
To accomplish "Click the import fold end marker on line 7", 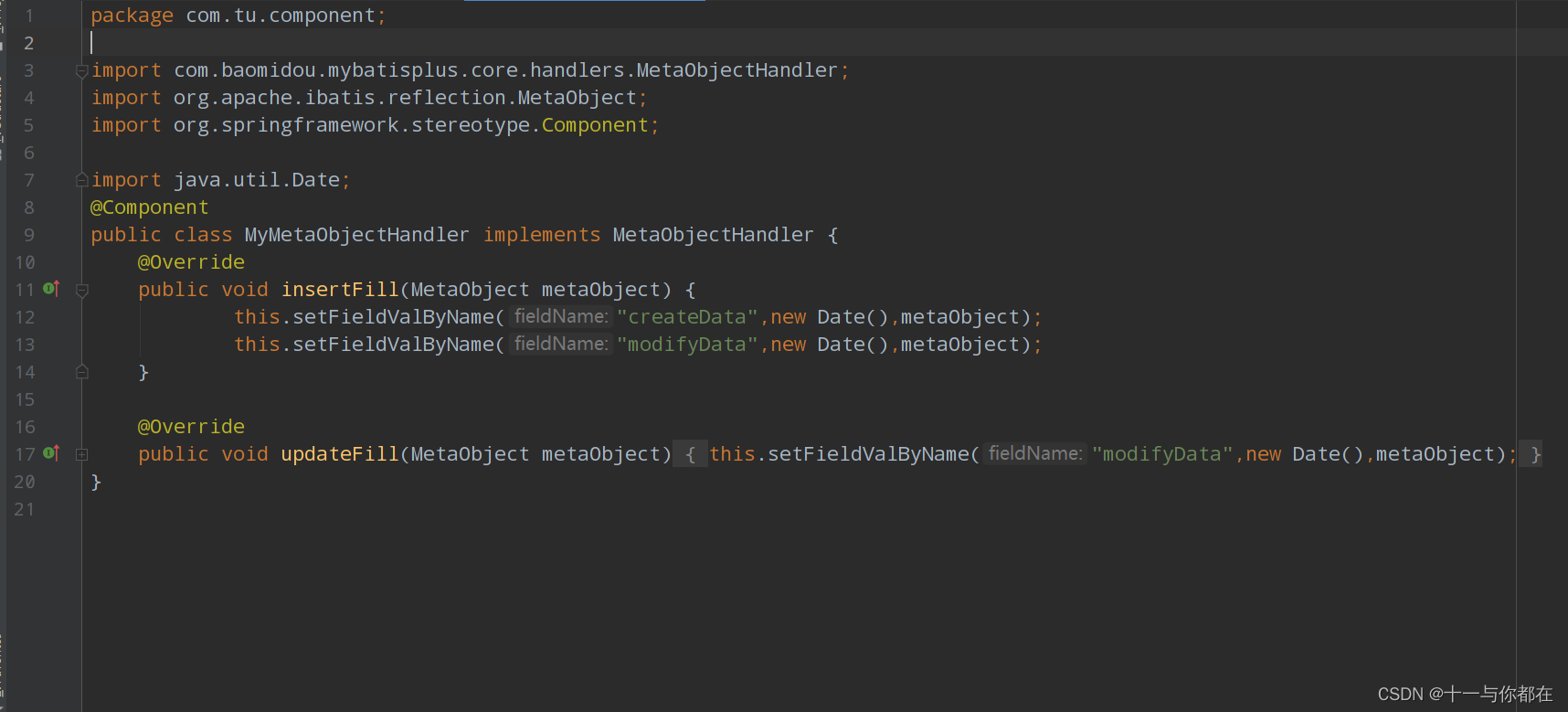I will tap(81, 180).
